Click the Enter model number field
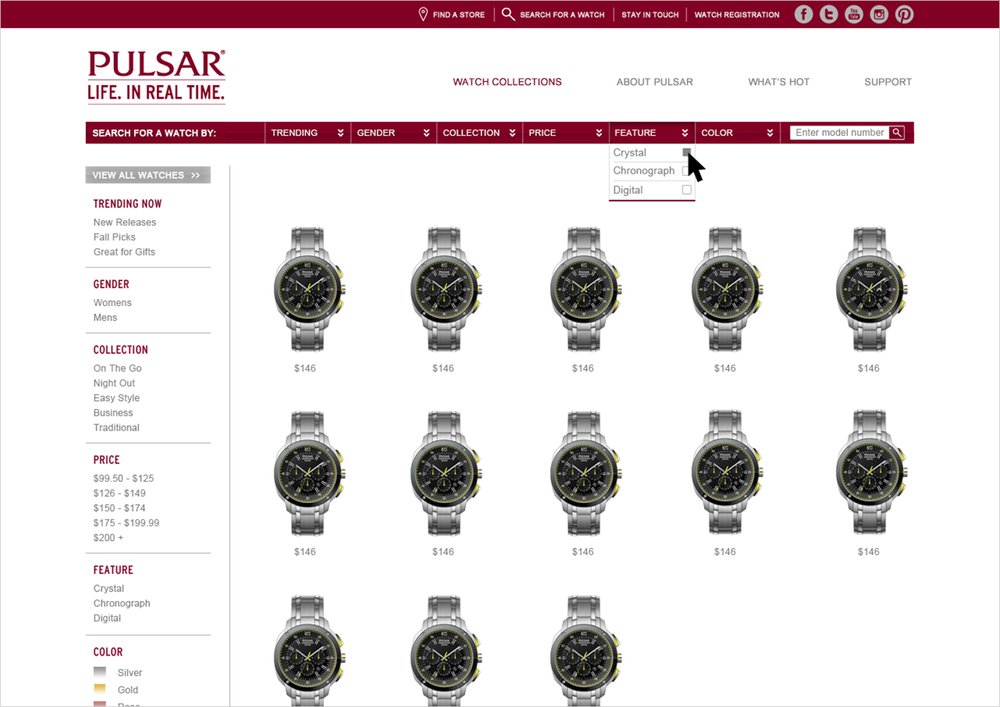The height and width of the screenshot is (707, 1000). (839, 133)
